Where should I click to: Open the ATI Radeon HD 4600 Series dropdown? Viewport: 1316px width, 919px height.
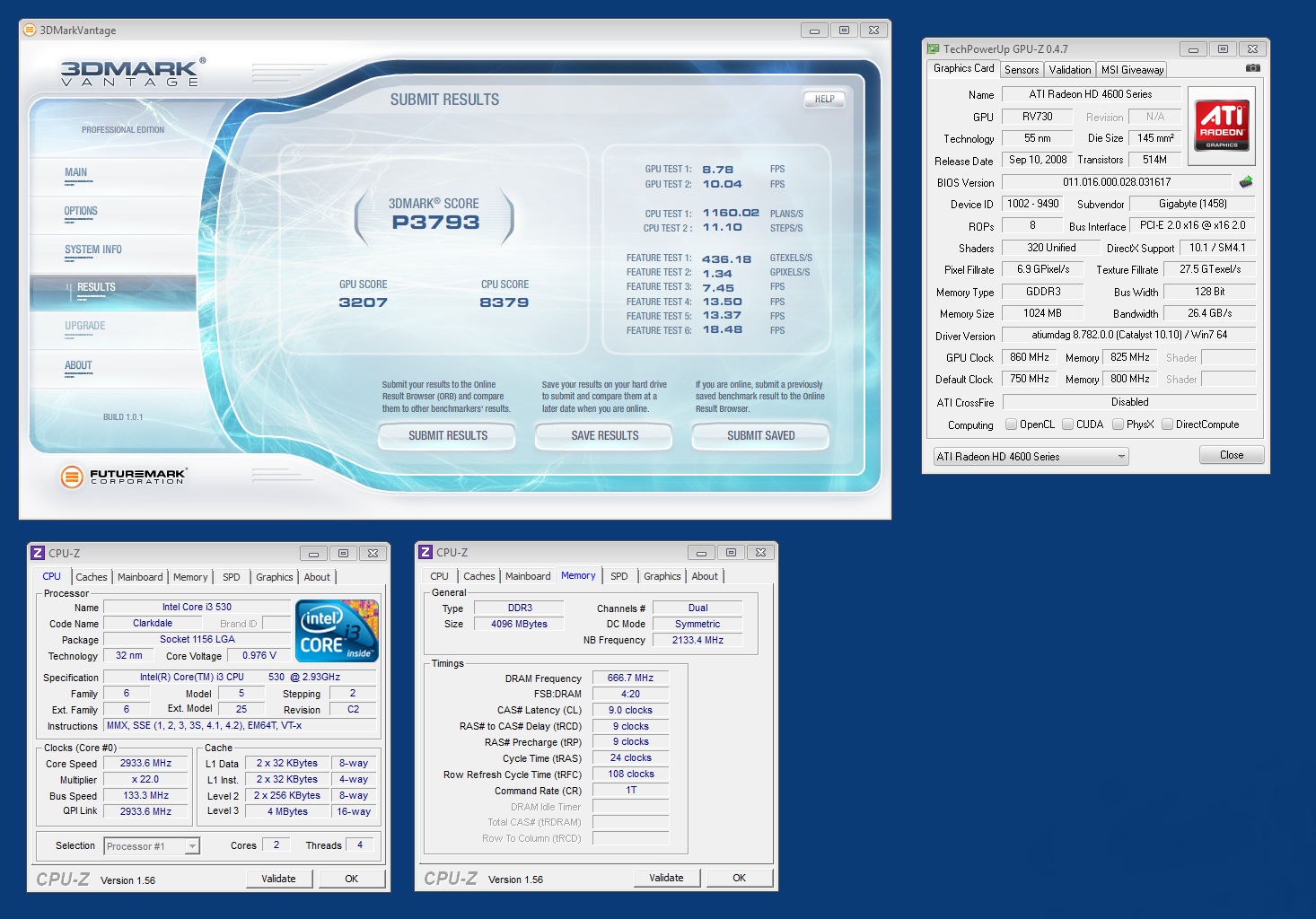click(1031, 456)
